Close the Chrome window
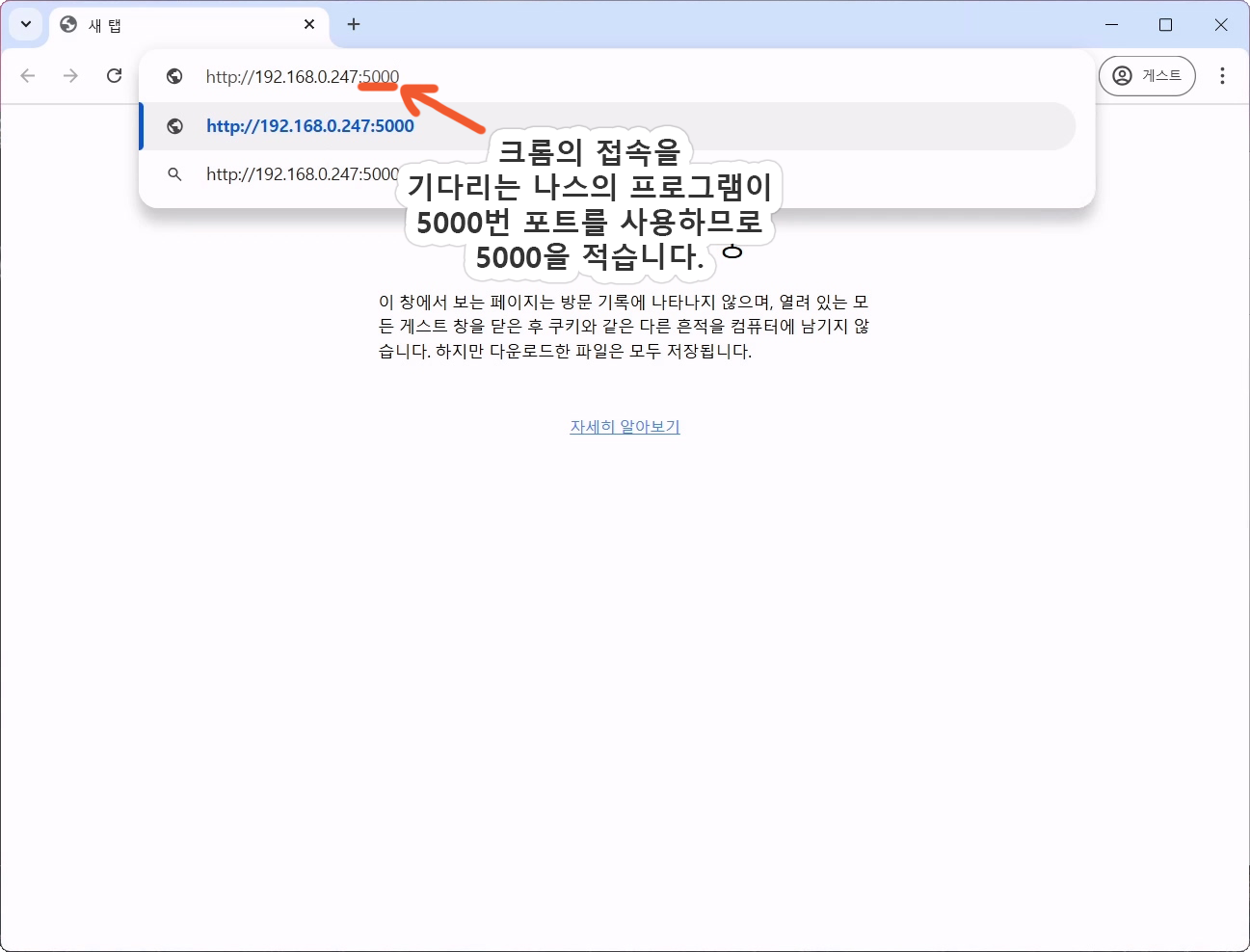This screenshot has height=952, width=1250. 1220,24
